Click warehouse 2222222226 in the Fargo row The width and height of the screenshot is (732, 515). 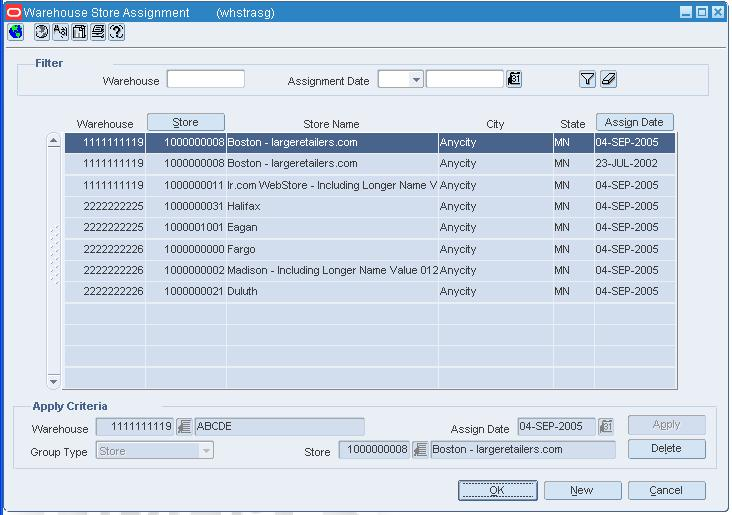[105, 249]
